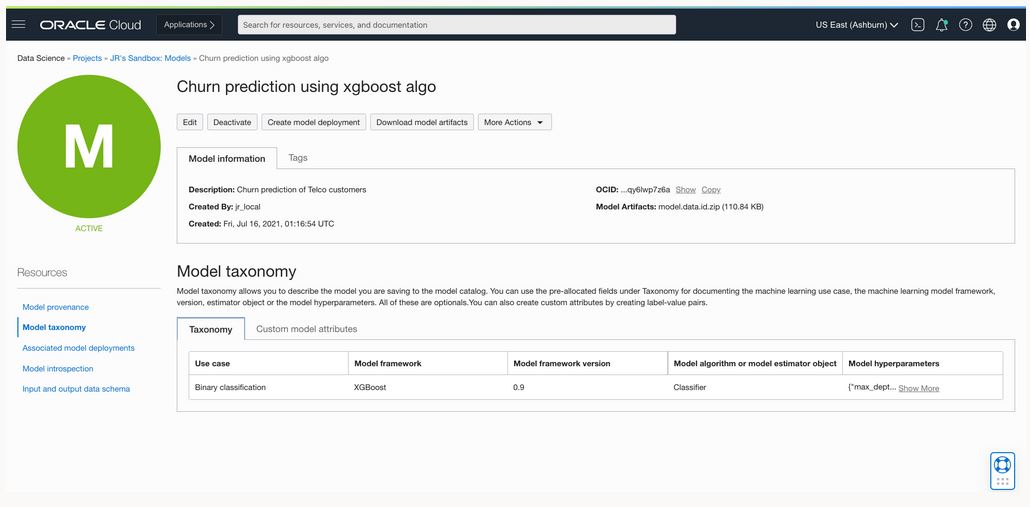Open Model introspection resource
This screenshot has height=507, width=1030.
[x=58, y=368]
